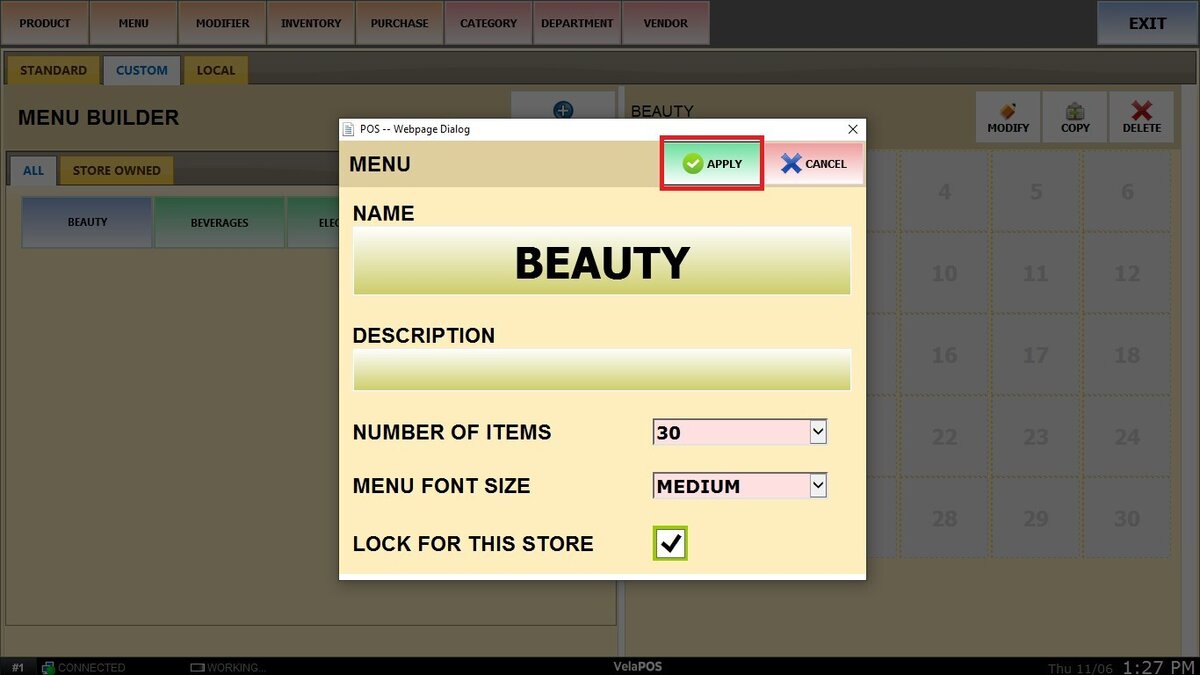Click the 1:27 PM clock
Screen dimensions: 1200x675
1158,666
